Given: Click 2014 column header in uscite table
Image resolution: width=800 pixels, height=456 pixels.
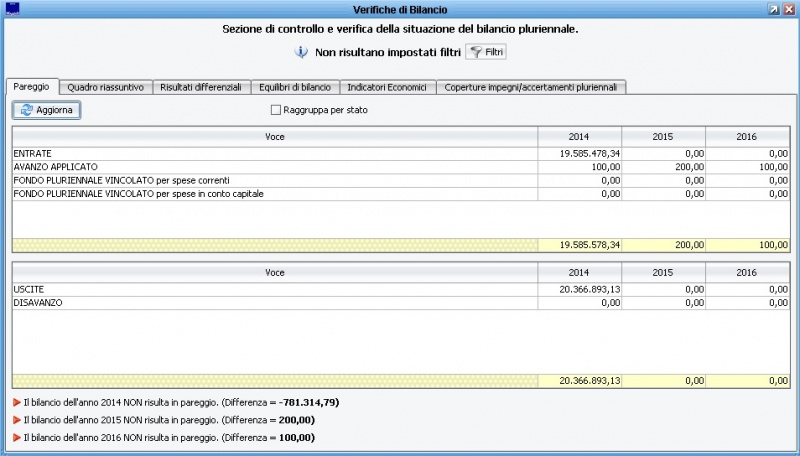Looking at the screenshot, I should (579, 273).
